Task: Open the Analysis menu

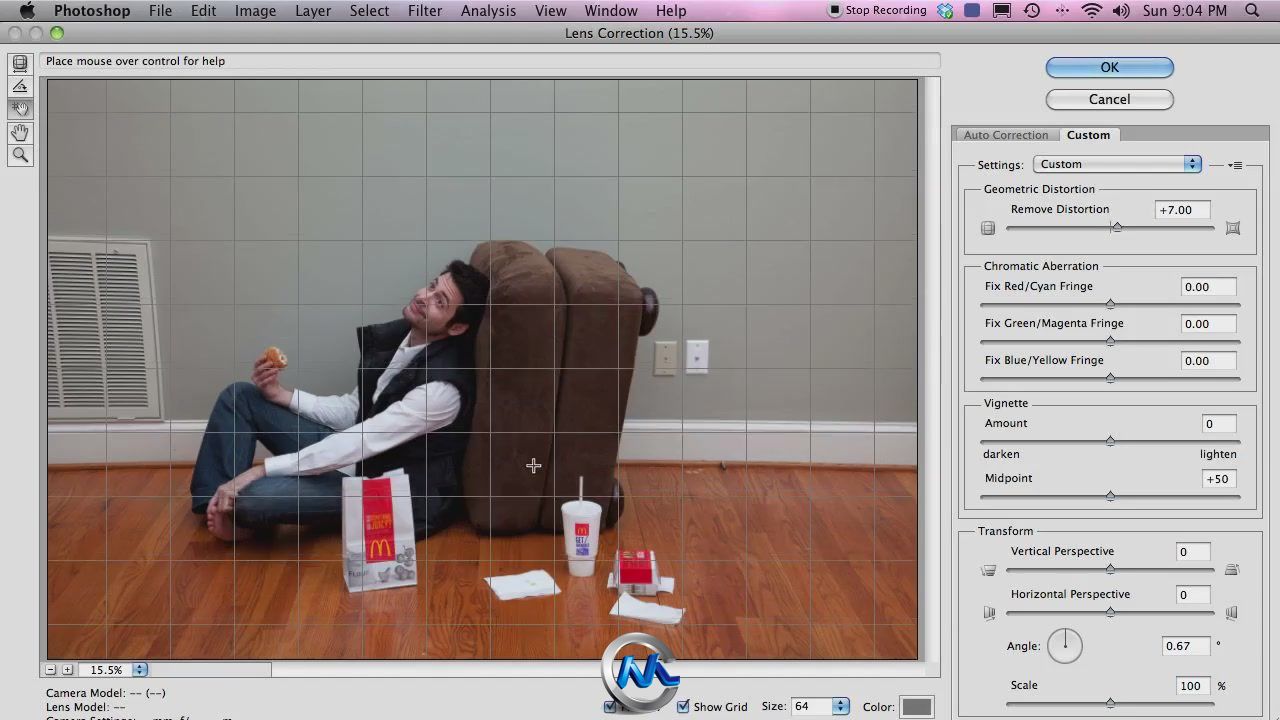Action: pyautogui.click(x=488, y=11)
